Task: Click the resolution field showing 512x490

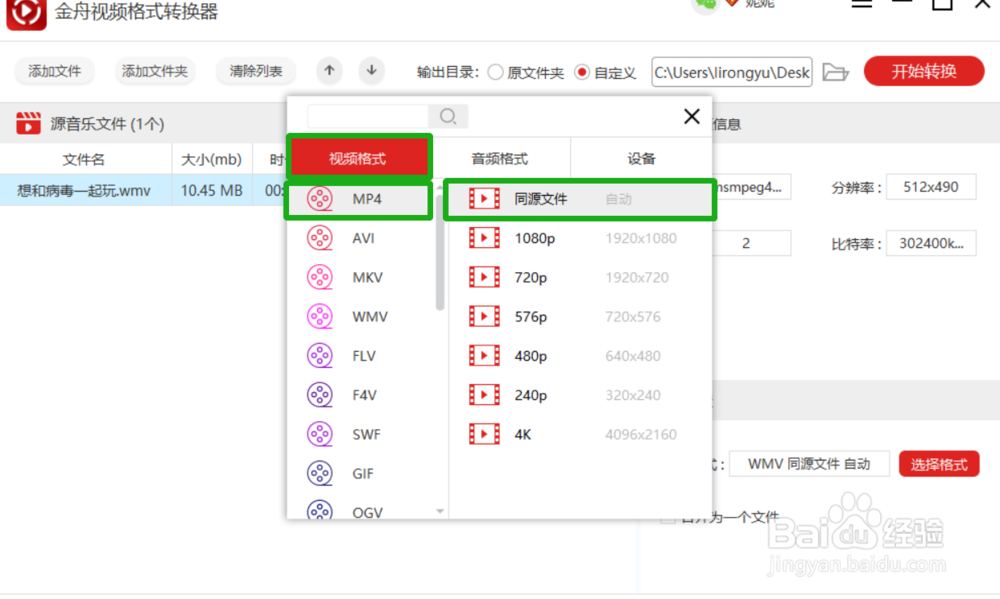Action: pyautogui.click(x=930, y=187)
